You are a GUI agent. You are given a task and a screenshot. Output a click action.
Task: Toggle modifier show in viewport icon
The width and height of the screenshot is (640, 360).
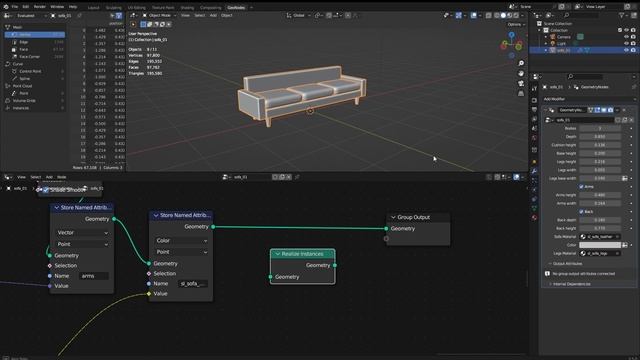click(x=604, y=110)
